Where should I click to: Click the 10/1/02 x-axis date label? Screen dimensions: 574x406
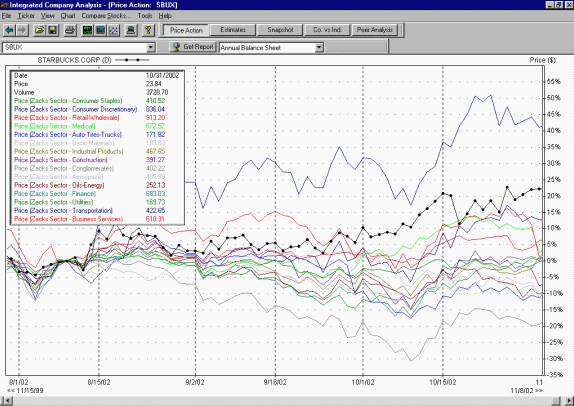[363, 382]
